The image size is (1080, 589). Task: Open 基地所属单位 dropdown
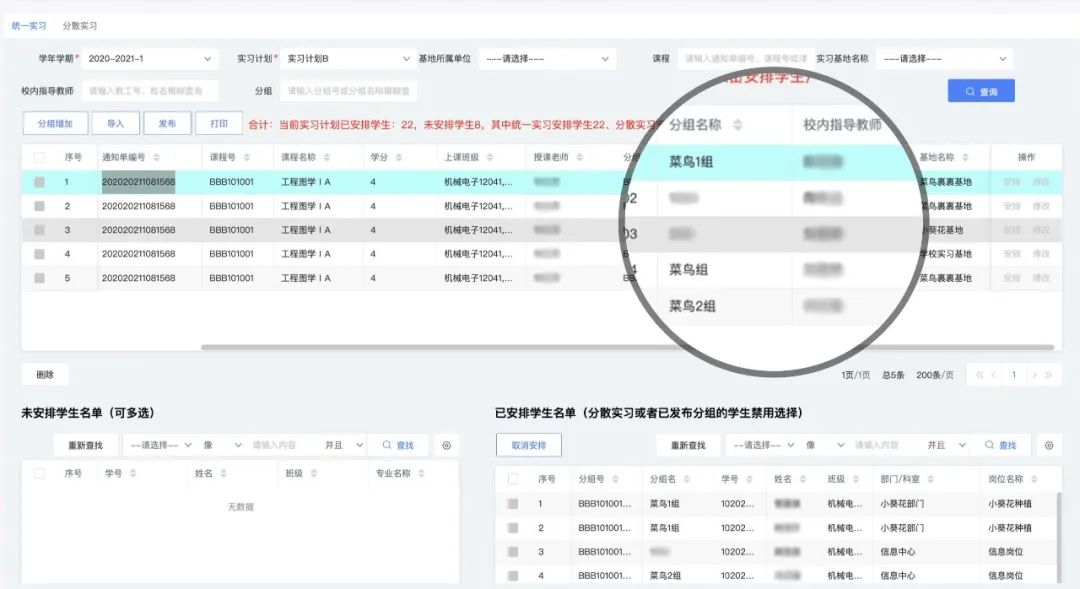click(547, 59)
